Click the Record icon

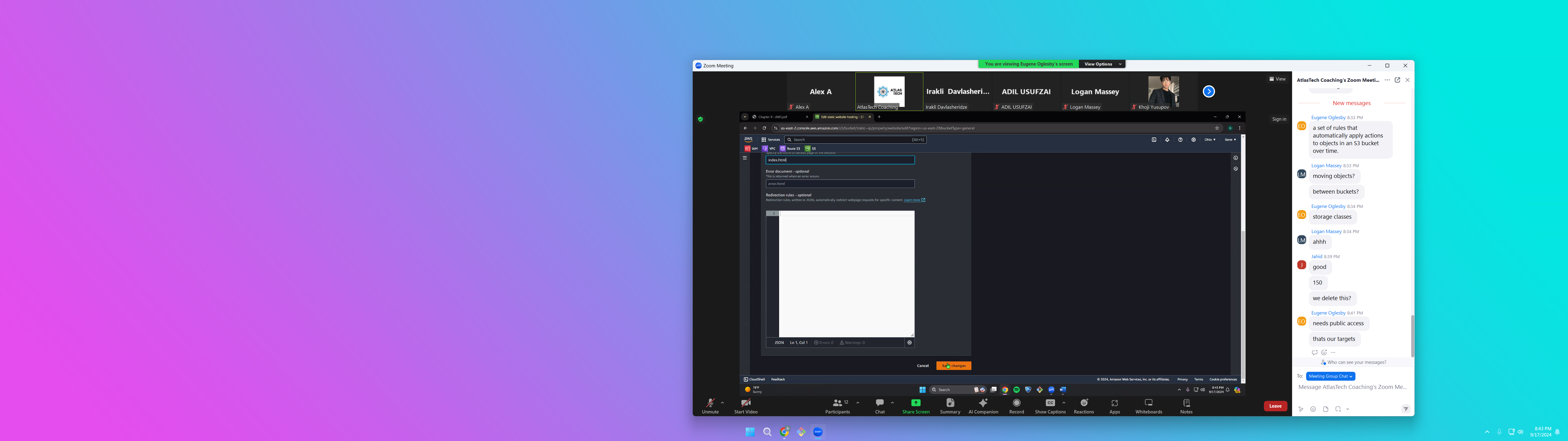point(1016,403)
